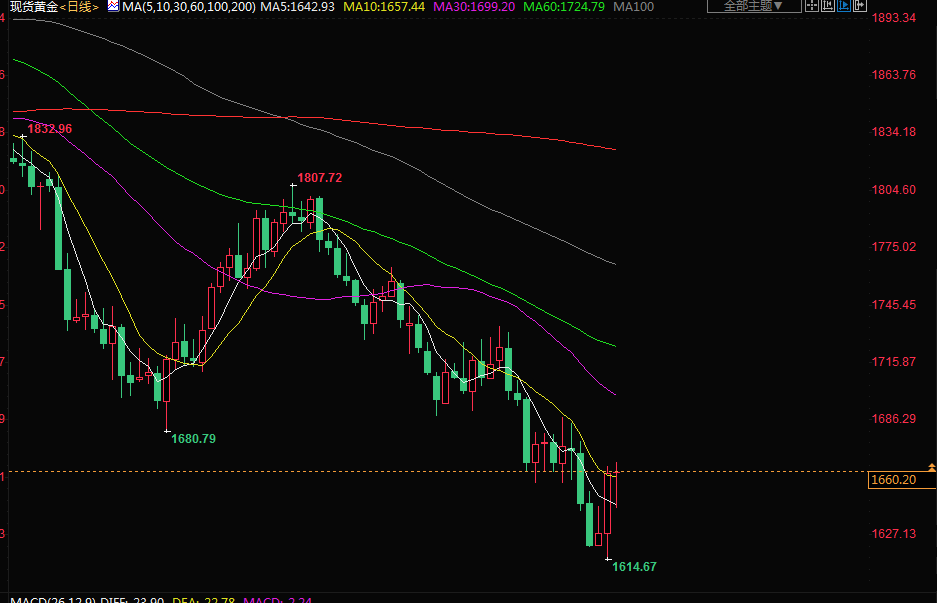
Task: Click the 1893.34 top price axis label
Action: point(894,18)
